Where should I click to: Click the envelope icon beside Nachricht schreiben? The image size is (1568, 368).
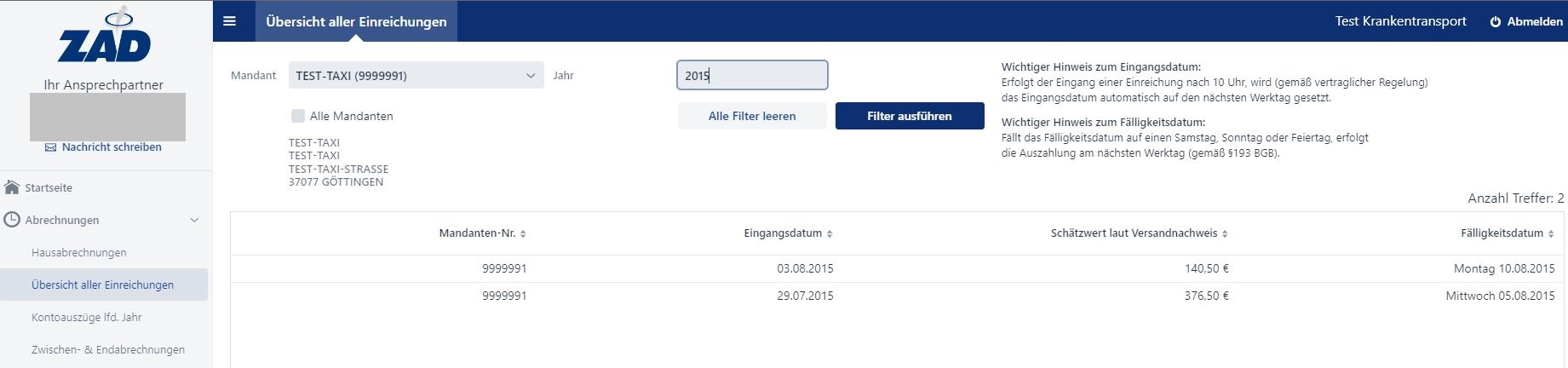(x=50, y=147)
